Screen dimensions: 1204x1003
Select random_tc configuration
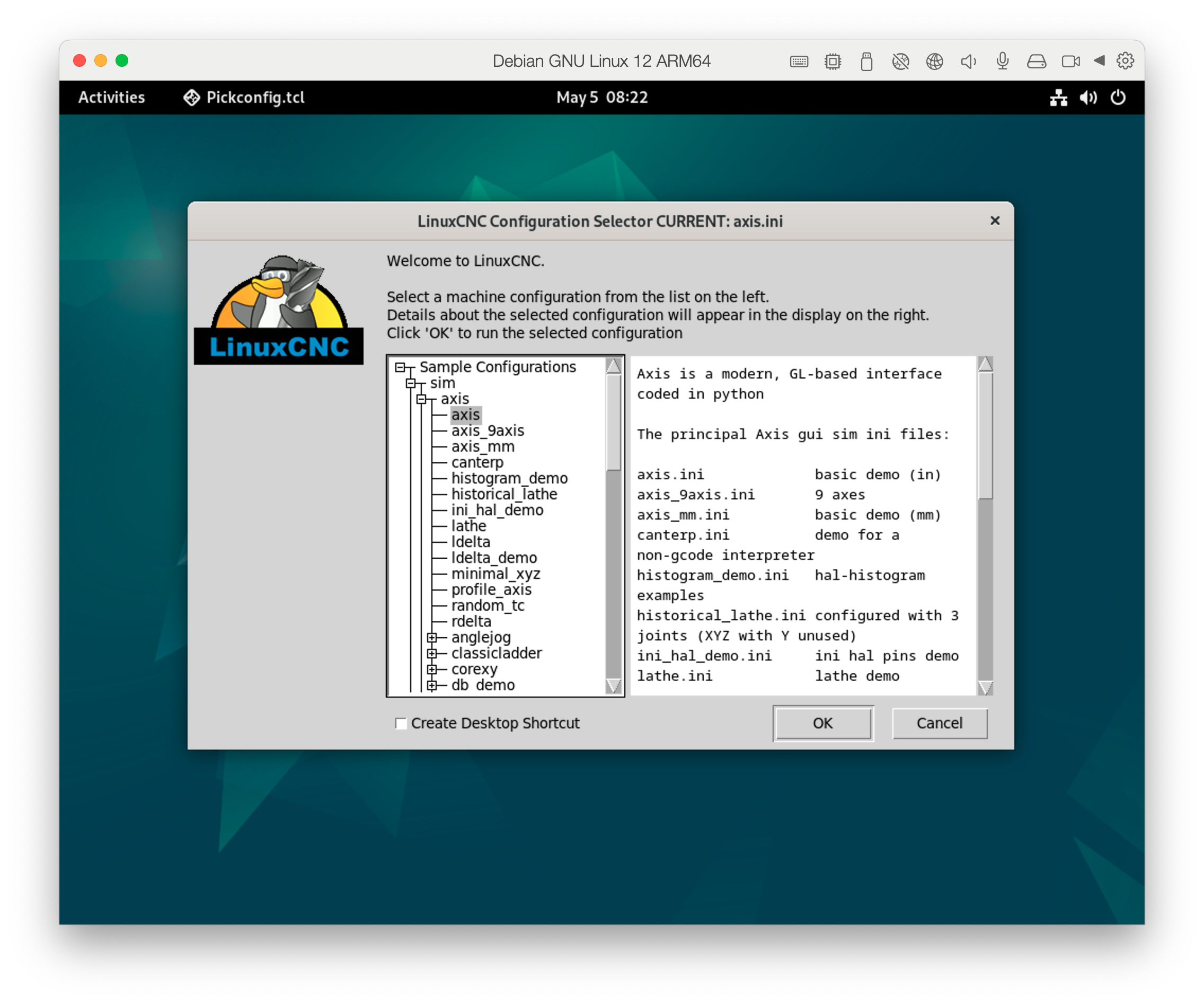click(488, 605)
